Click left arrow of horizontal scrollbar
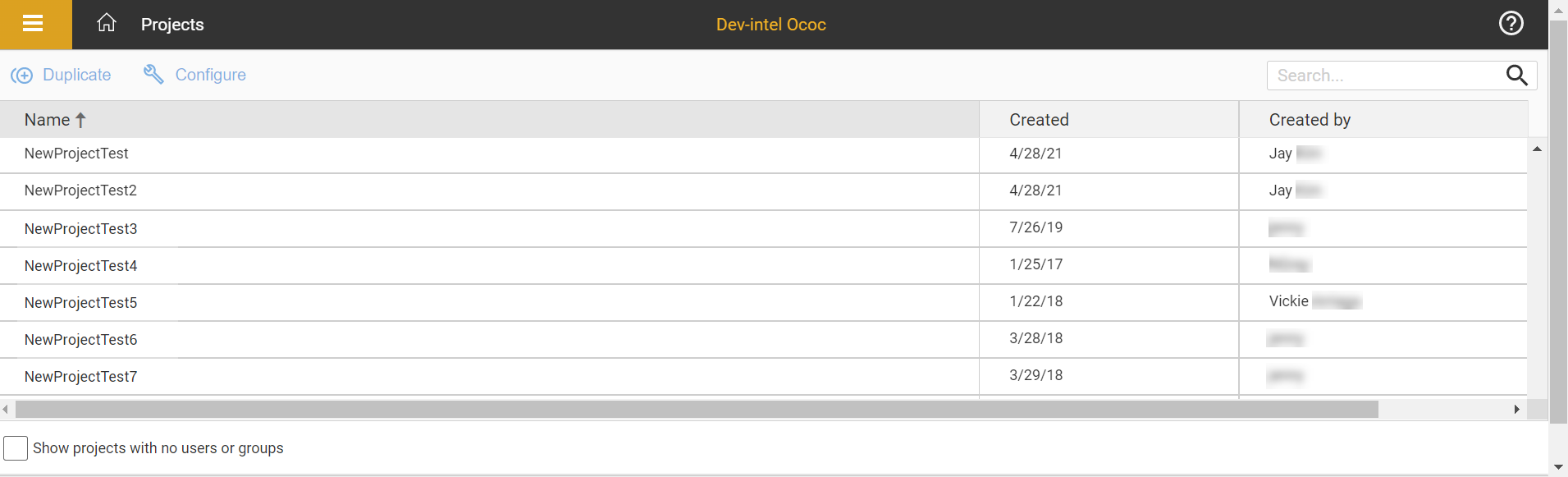The height and width of the screenshot is (477, 1568). [6, 409]
